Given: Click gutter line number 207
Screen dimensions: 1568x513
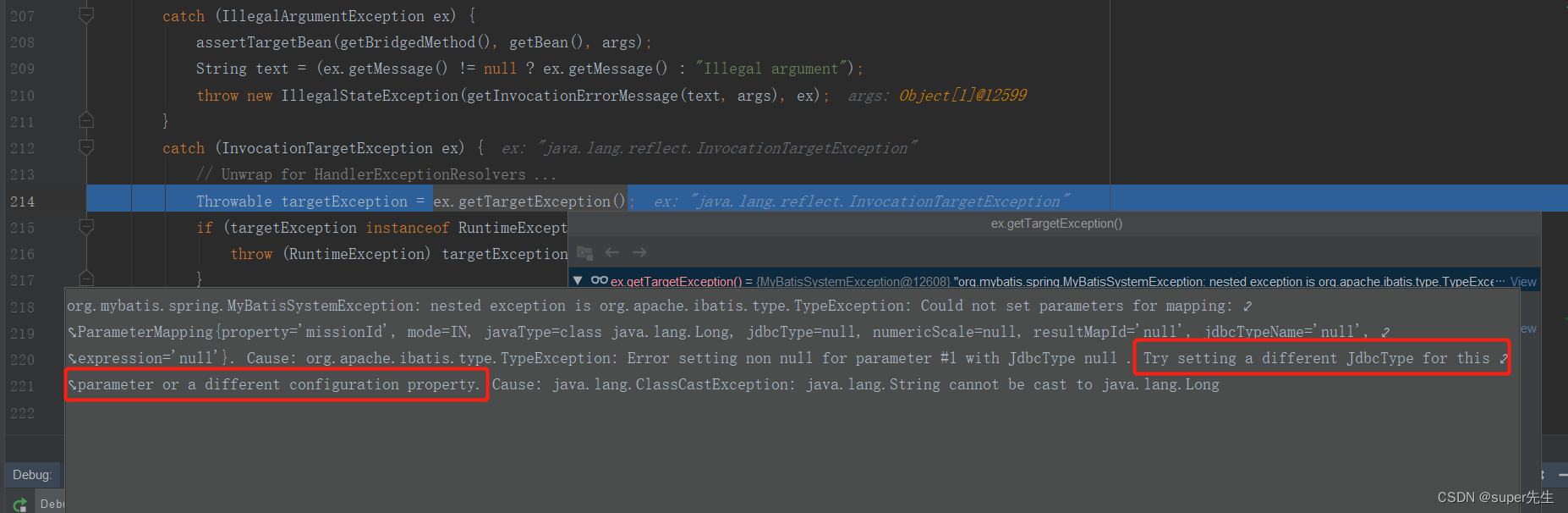Looking at the screenshot, I should (23, 16).
